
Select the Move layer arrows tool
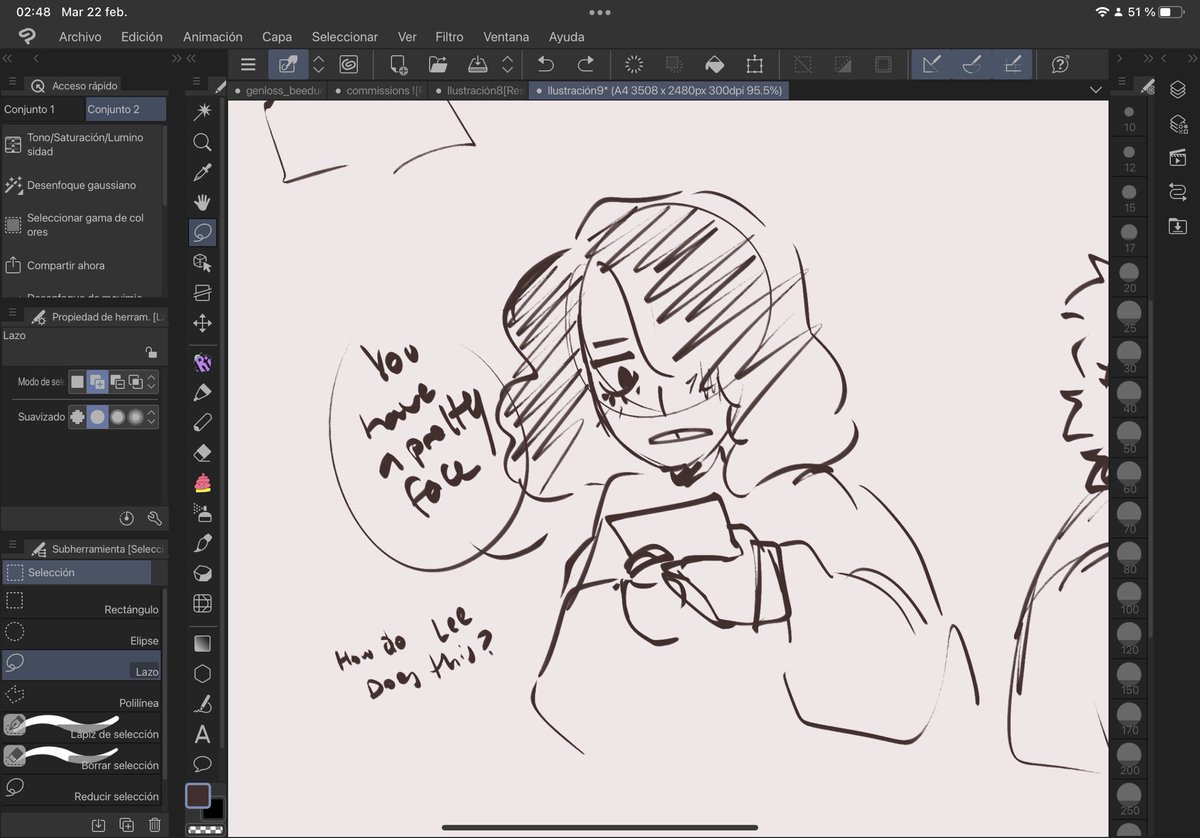click(203, 323)
